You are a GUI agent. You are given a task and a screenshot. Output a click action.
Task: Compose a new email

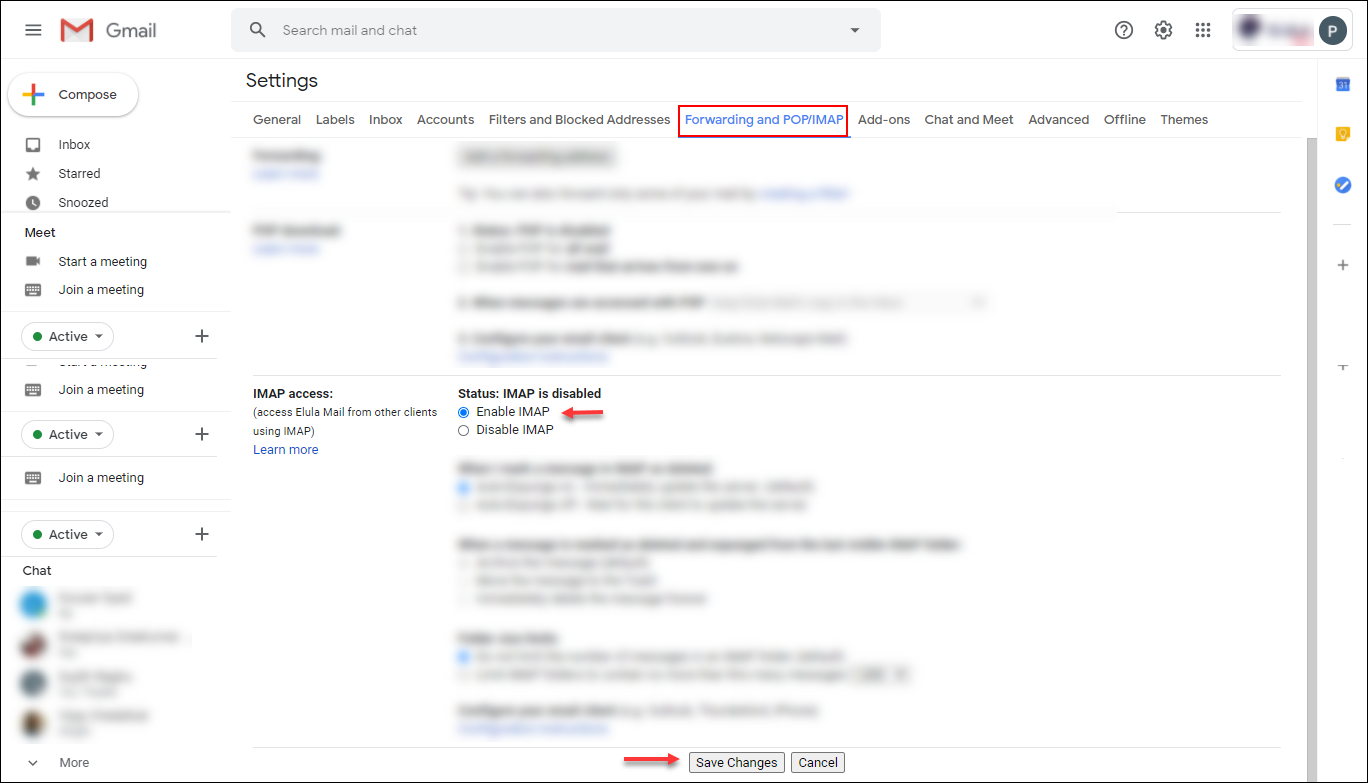pyautogui.click(x=73, y=95)
